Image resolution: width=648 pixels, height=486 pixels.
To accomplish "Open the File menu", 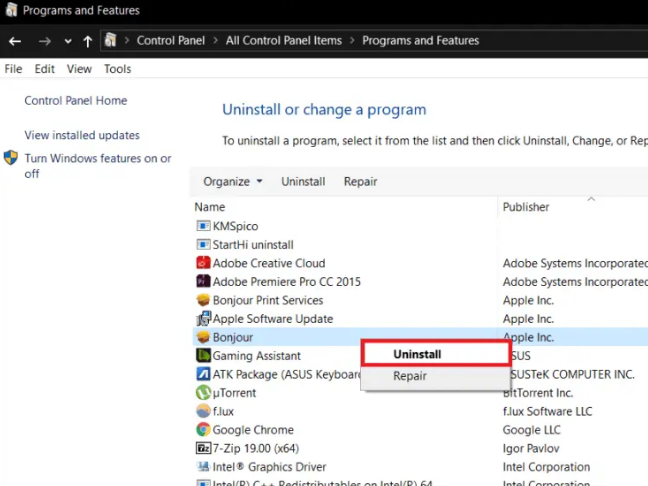I will [x=13, y=69].
